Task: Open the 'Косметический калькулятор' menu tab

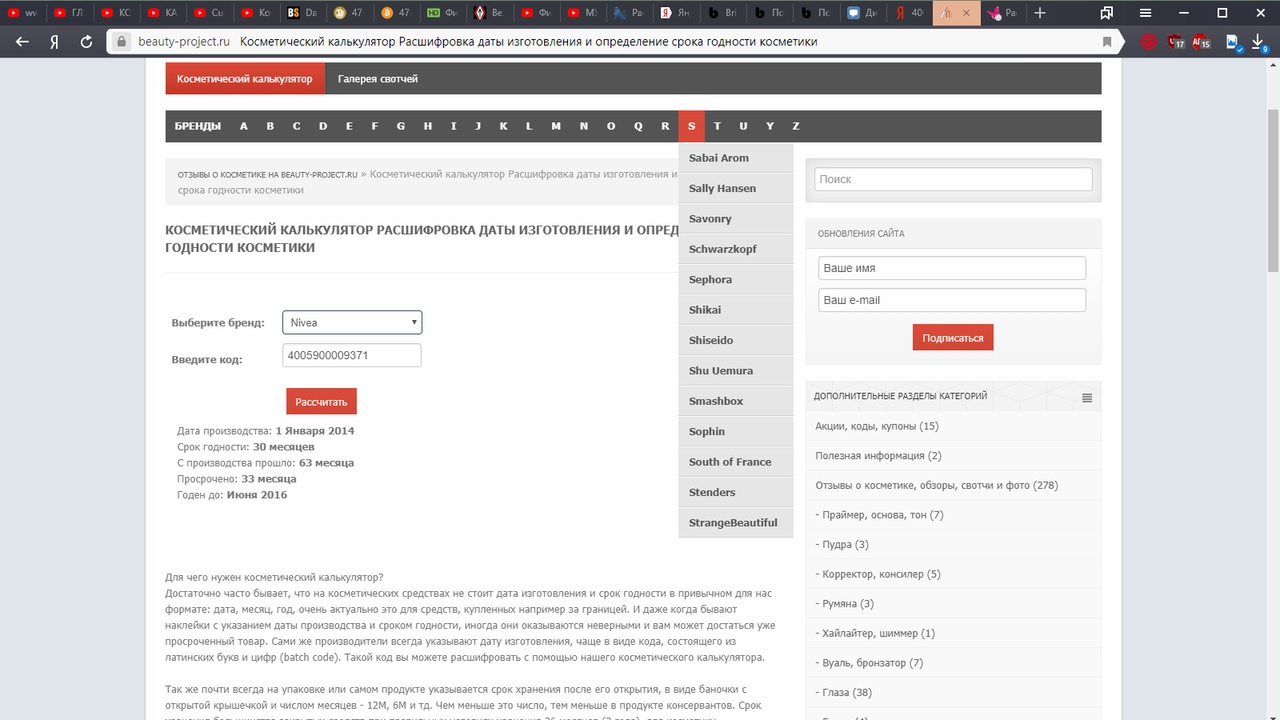Action: click(x=245, y=79)
